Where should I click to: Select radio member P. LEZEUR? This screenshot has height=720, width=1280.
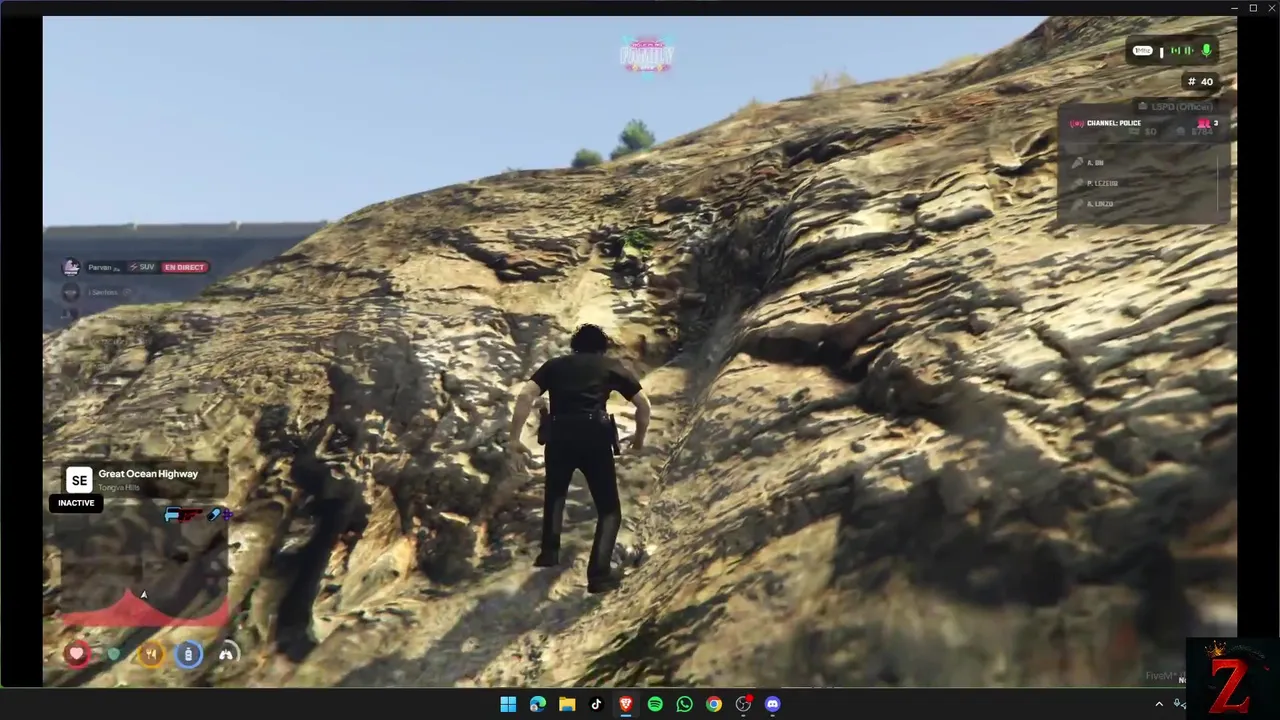[1140, 183]
